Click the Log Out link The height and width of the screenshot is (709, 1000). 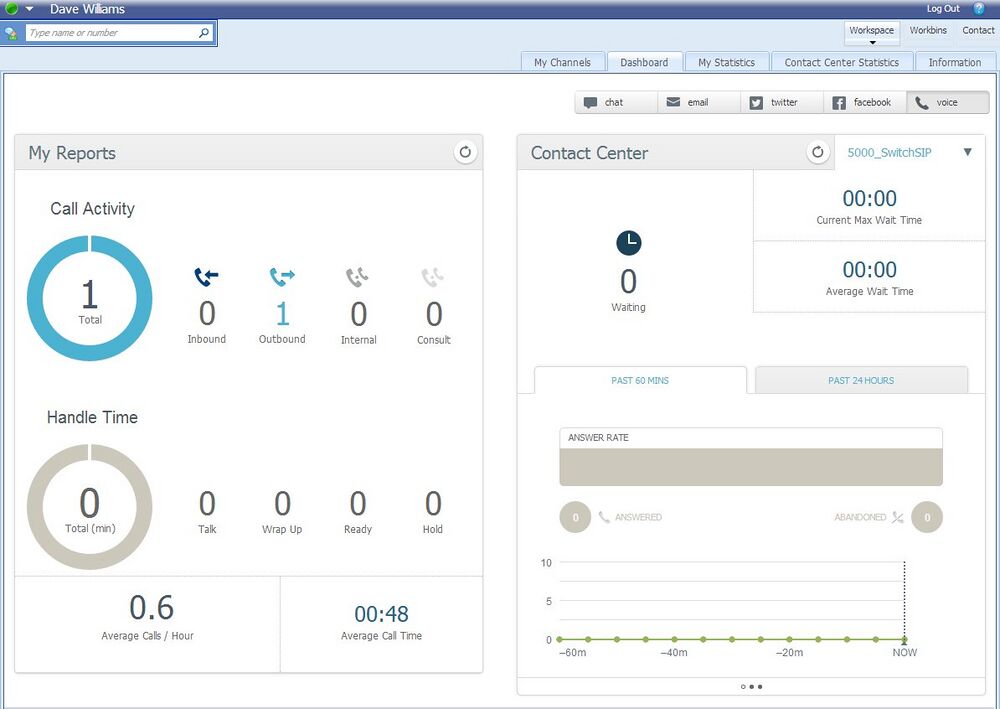click(943, 9)
